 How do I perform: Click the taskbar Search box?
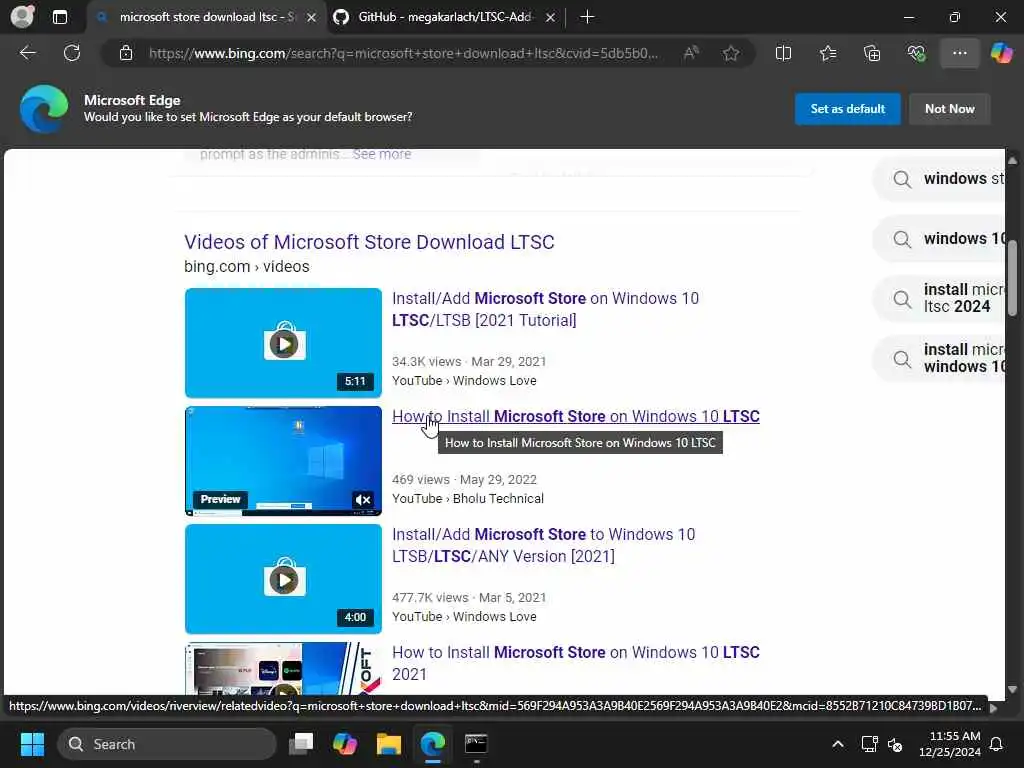coord(167,744)
